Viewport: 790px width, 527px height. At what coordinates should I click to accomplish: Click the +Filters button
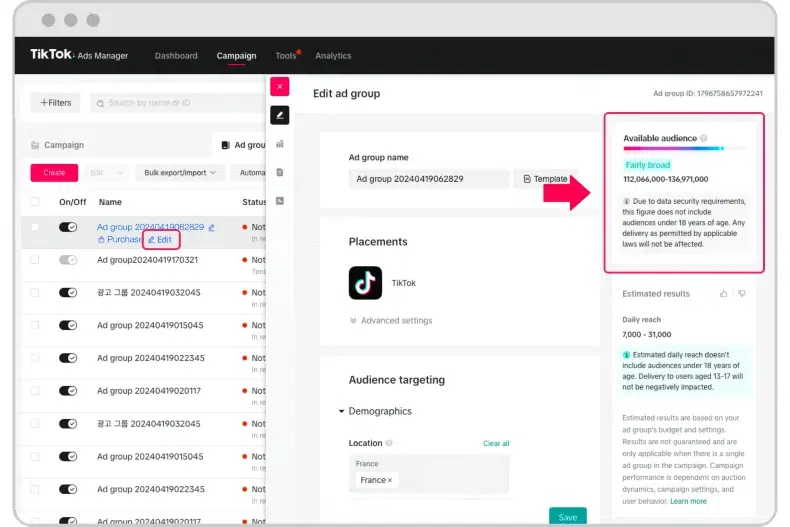pos(55,103)
